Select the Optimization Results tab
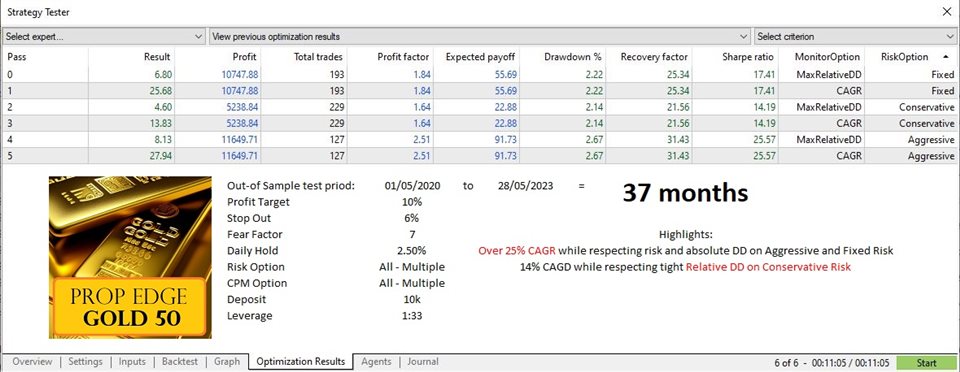 click(301, 362)
